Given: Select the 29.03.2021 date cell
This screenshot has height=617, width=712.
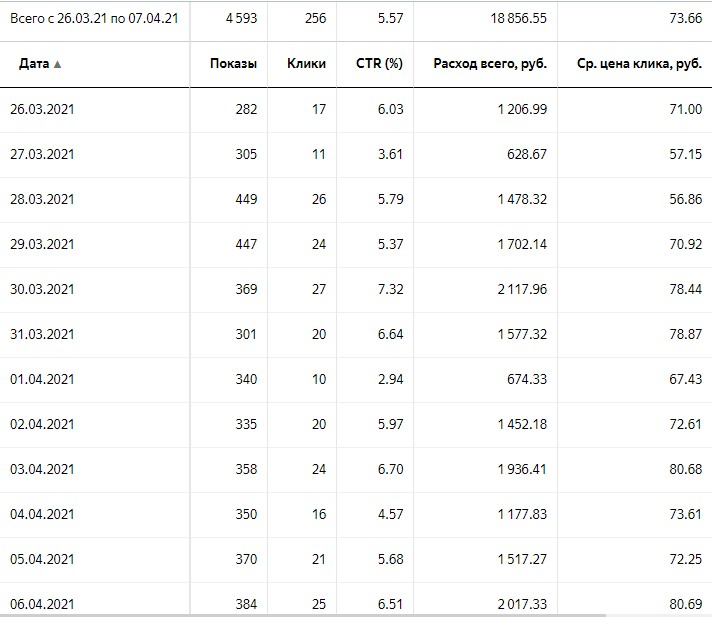Looking at the screenshot, I should [x=41, y=244].
